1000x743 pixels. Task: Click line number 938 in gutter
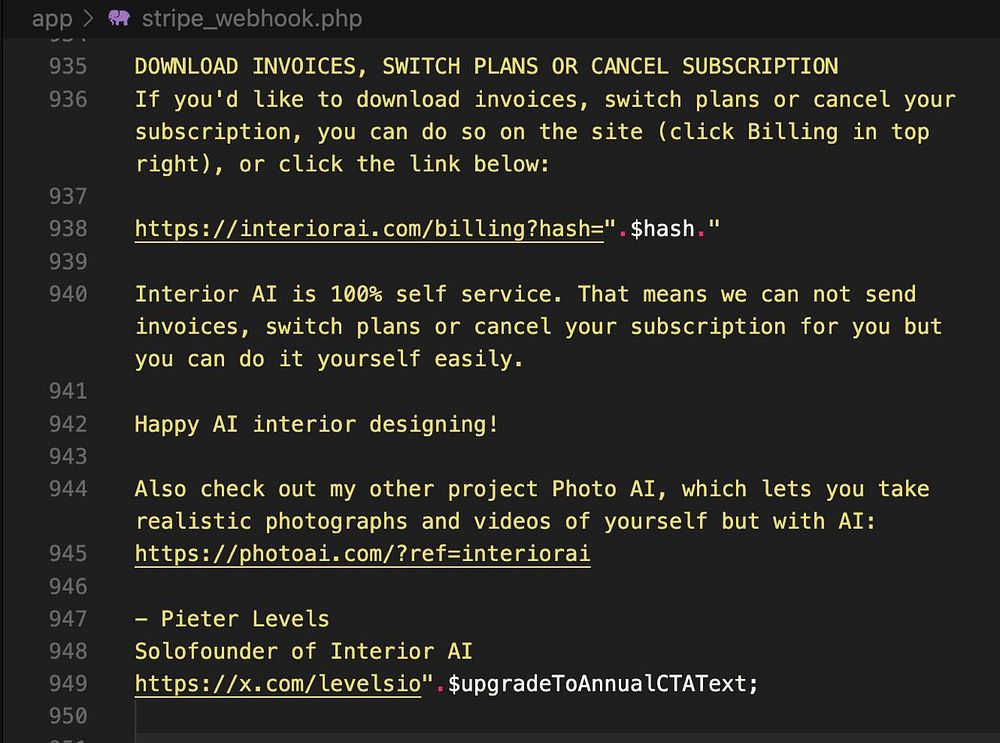pos(68,228)
